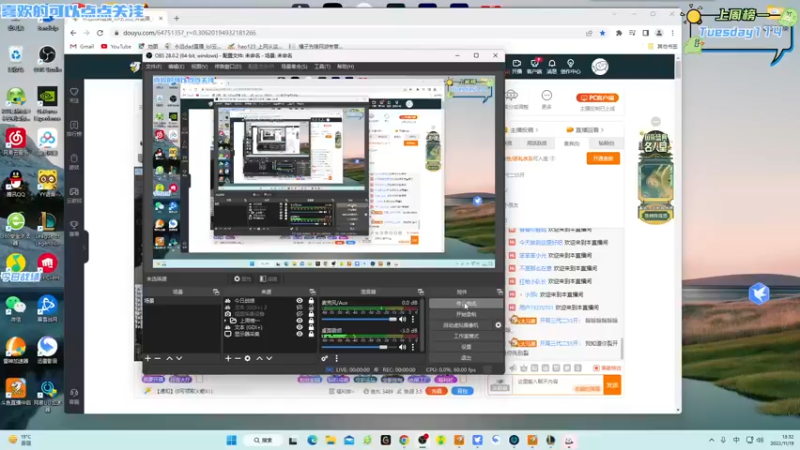The width and height of the screenshot is (800, 450).
Task: Open virtual camera settings gear icon
Action: coord(498,325)
